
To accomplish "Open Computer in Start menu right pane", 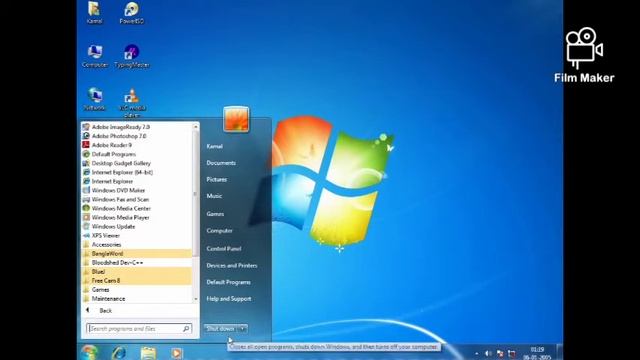I will pyautogui.click(x=219, y=231).
